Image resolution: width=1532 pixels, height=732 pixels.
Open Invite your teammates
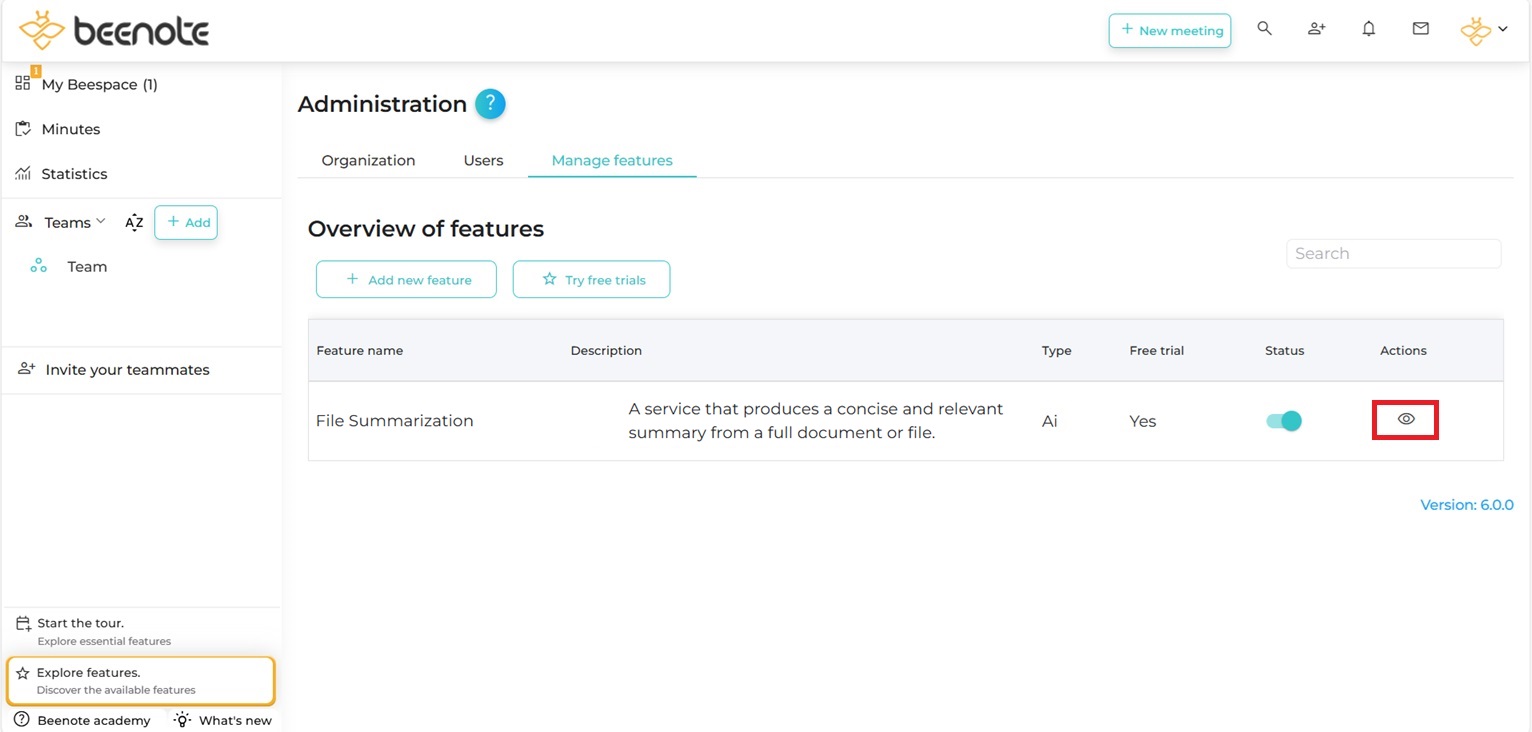(126, 370)
